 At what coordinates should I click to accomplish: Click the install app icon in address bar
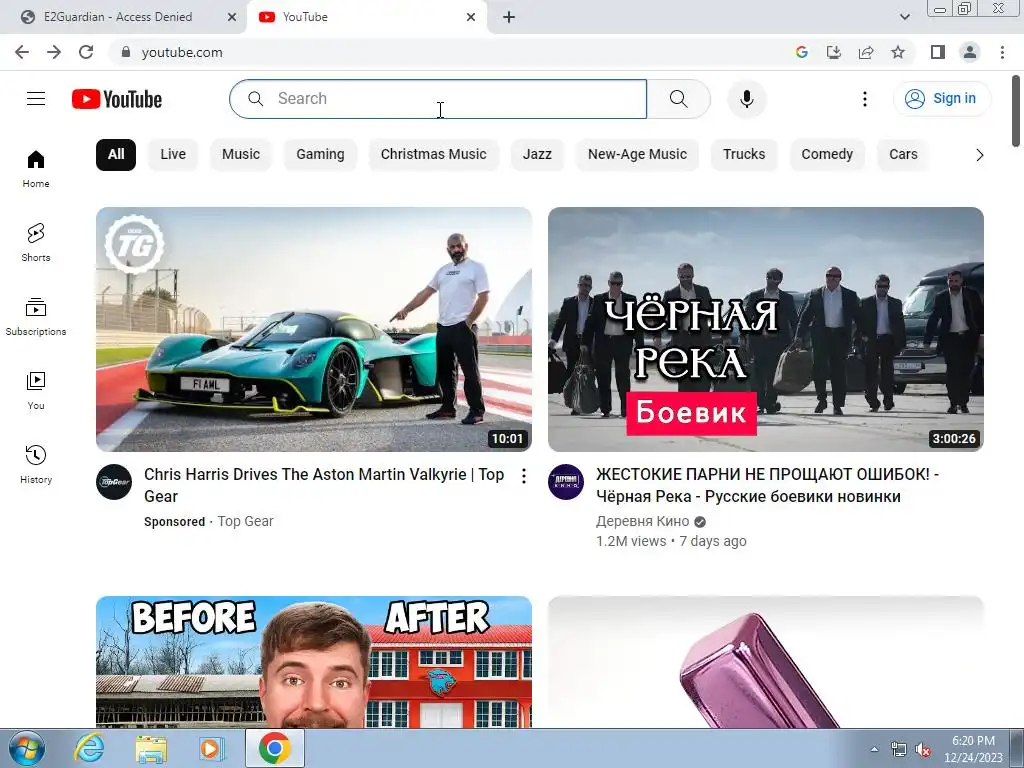(833, 52)
